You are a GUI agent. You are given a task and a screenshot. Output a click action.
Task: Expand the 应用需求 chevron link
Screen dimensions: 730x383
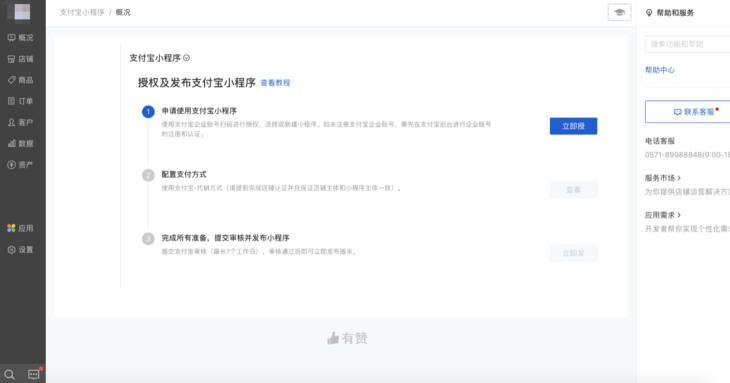tap(663, 215)
